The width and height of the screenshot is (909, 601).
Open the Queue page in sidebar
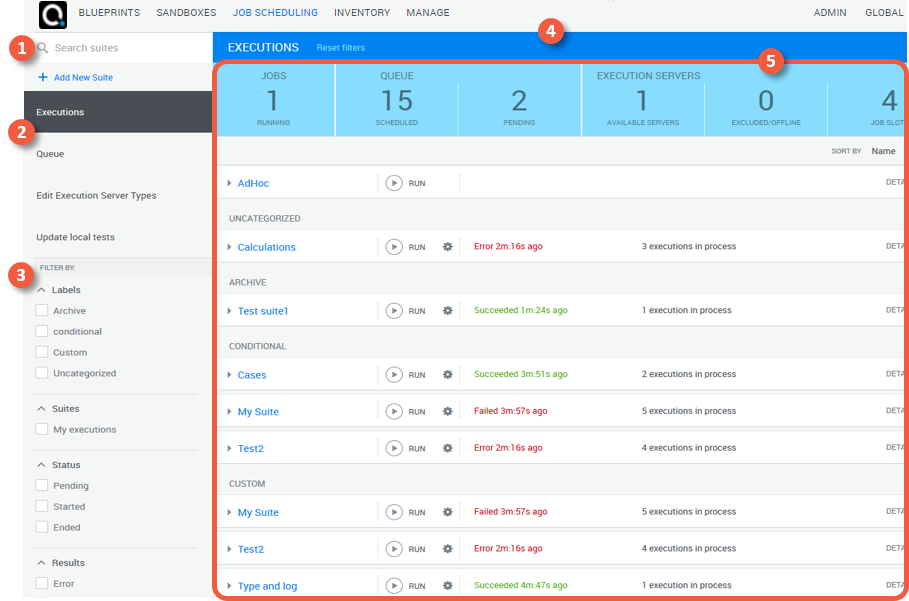click(x=50, y=154)
